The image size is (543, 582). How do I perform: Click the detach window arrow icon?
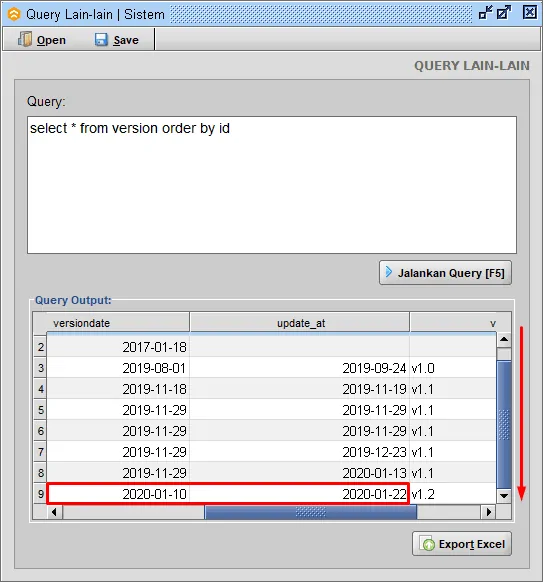point(504,13)
